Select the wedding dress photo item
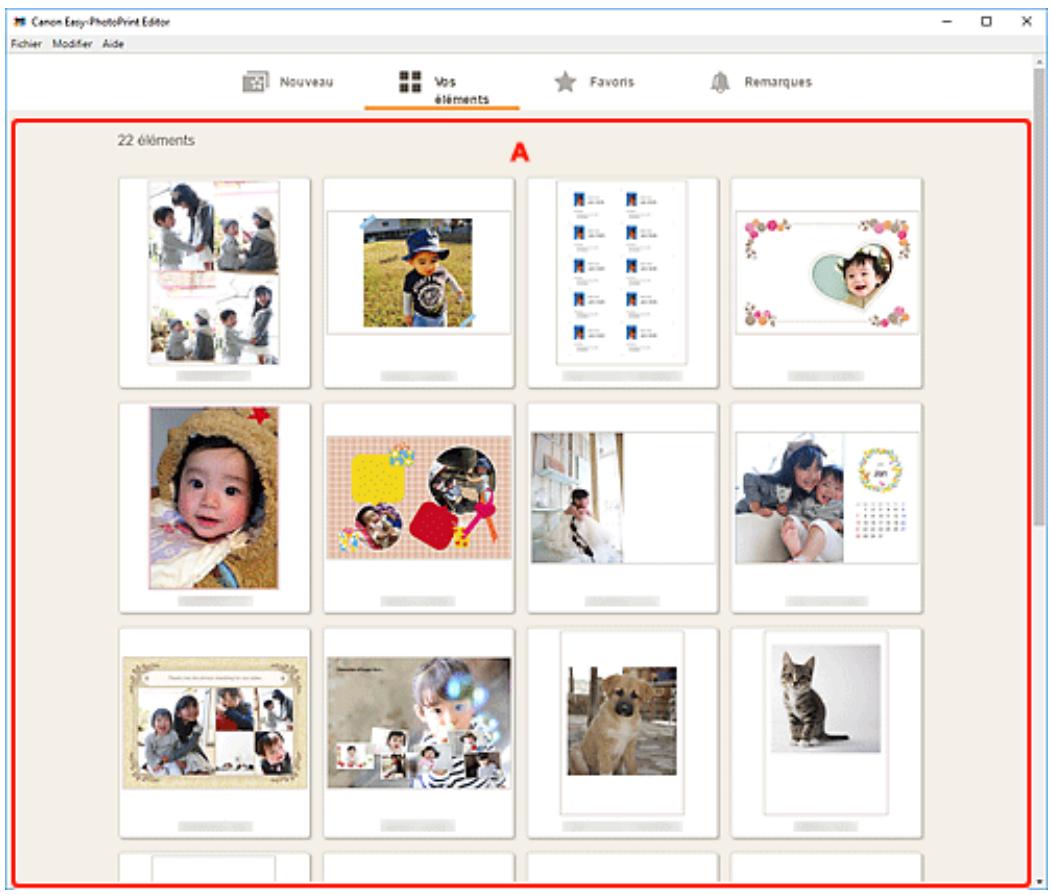 pyautogui.click(x=623, y=508)
